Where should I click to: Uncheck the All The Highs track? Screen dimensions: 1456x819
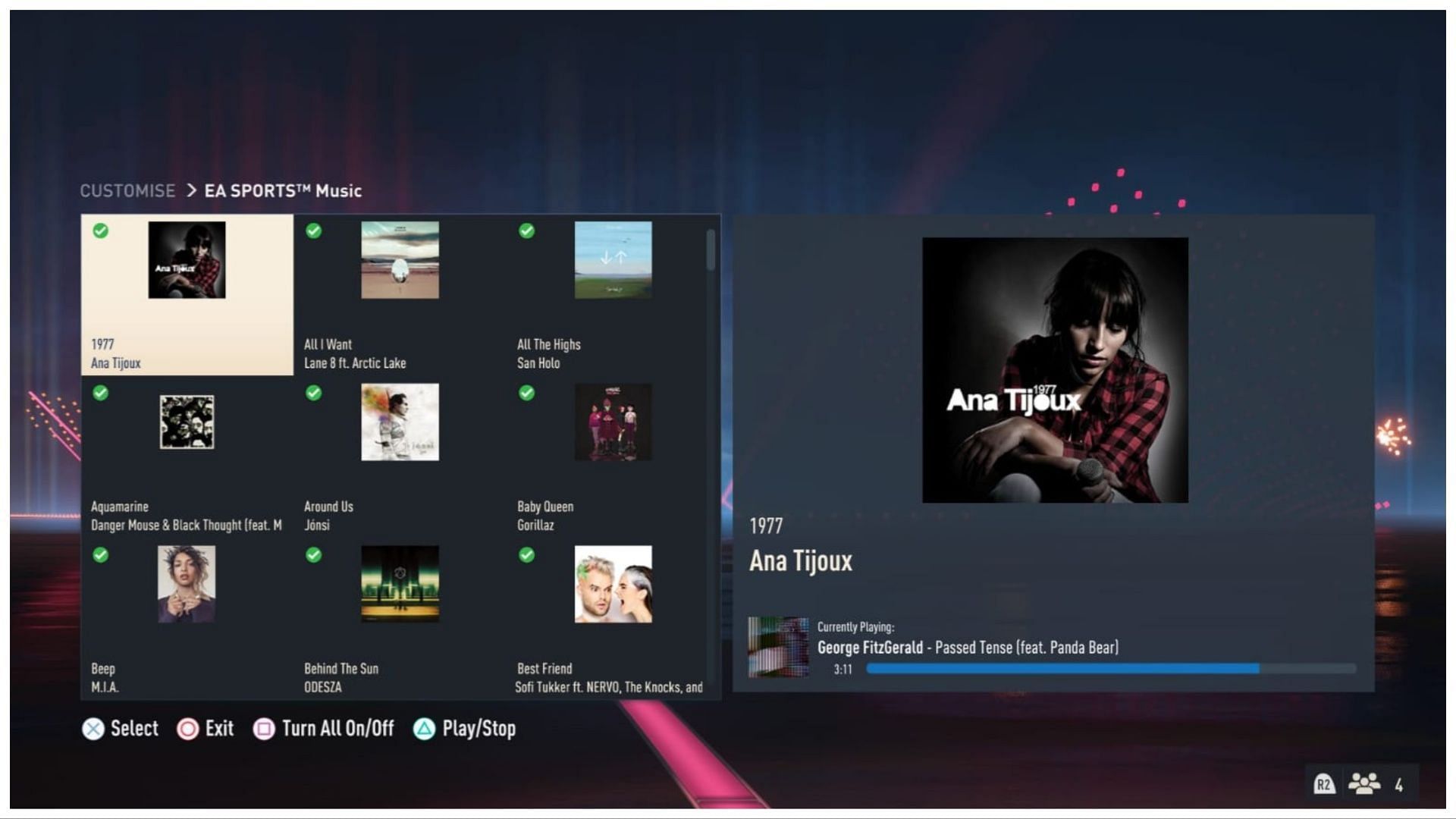click(x=526, y=231)
